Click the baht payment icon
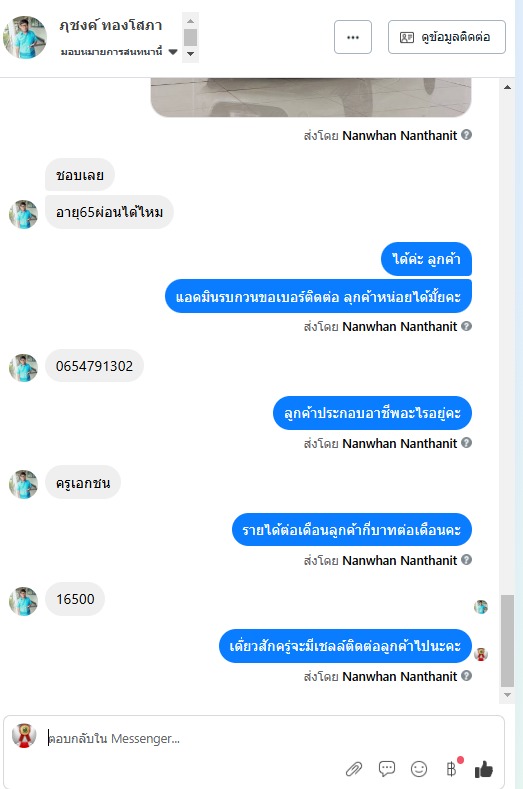523x789 pixels. click(452, 768)
